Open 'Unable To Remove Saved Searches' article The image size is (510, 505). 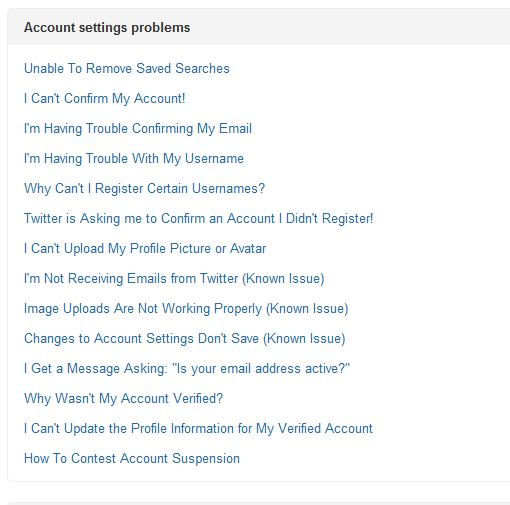(127, 69)
